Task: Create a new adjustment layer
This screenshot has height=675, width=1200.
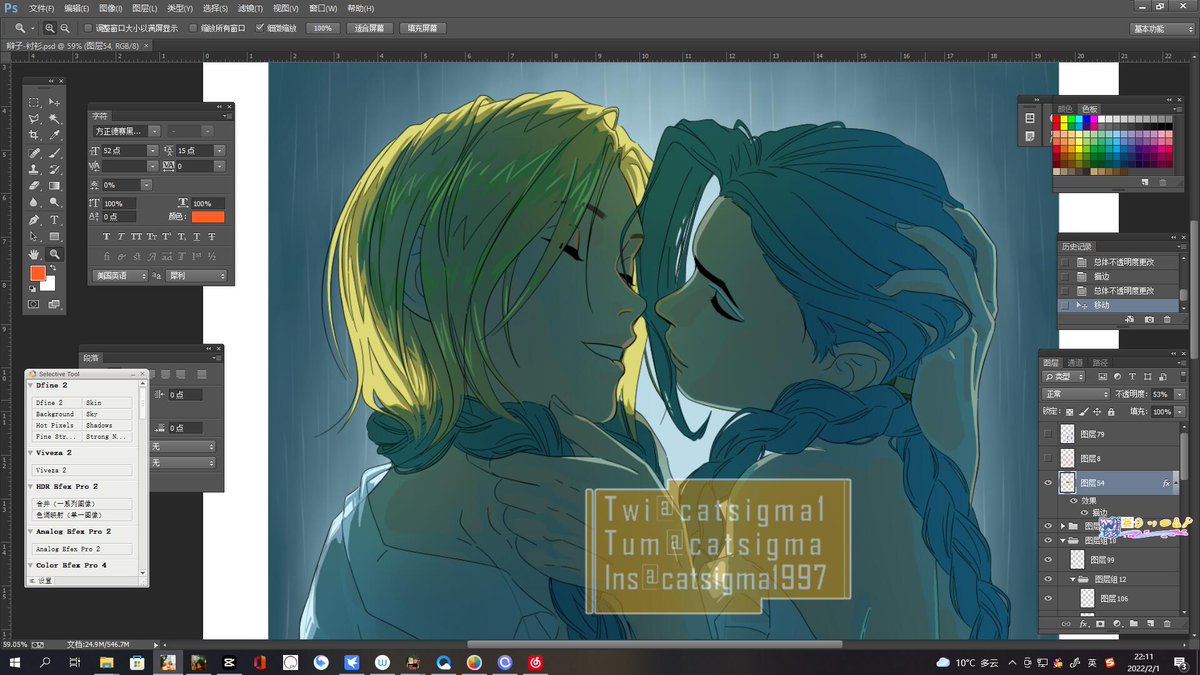Action: point(1117,623)
